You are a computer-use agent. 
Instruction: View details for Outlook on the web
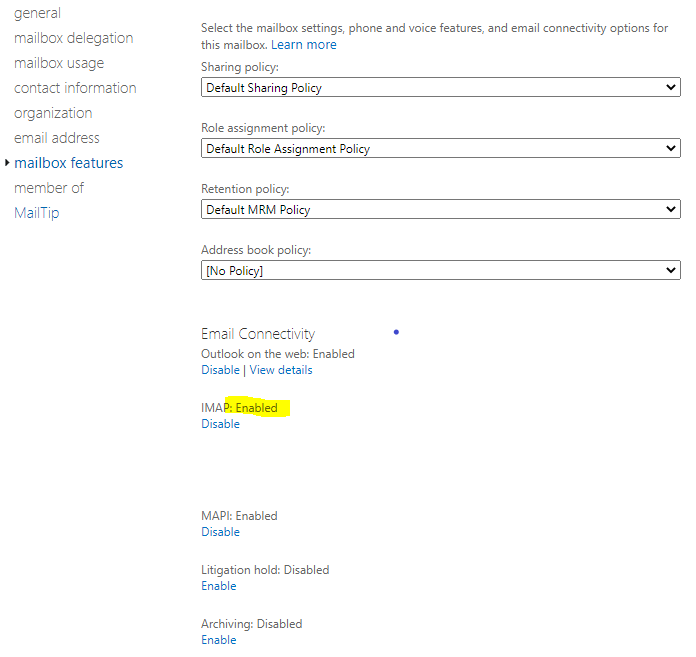coord(281,370)
